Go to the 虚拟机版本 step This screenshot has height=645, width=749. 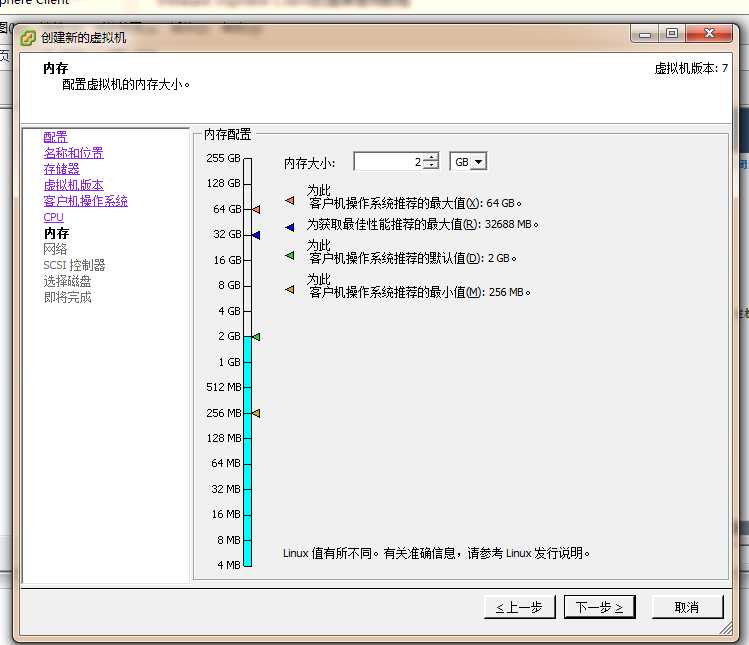pos(74,185)
